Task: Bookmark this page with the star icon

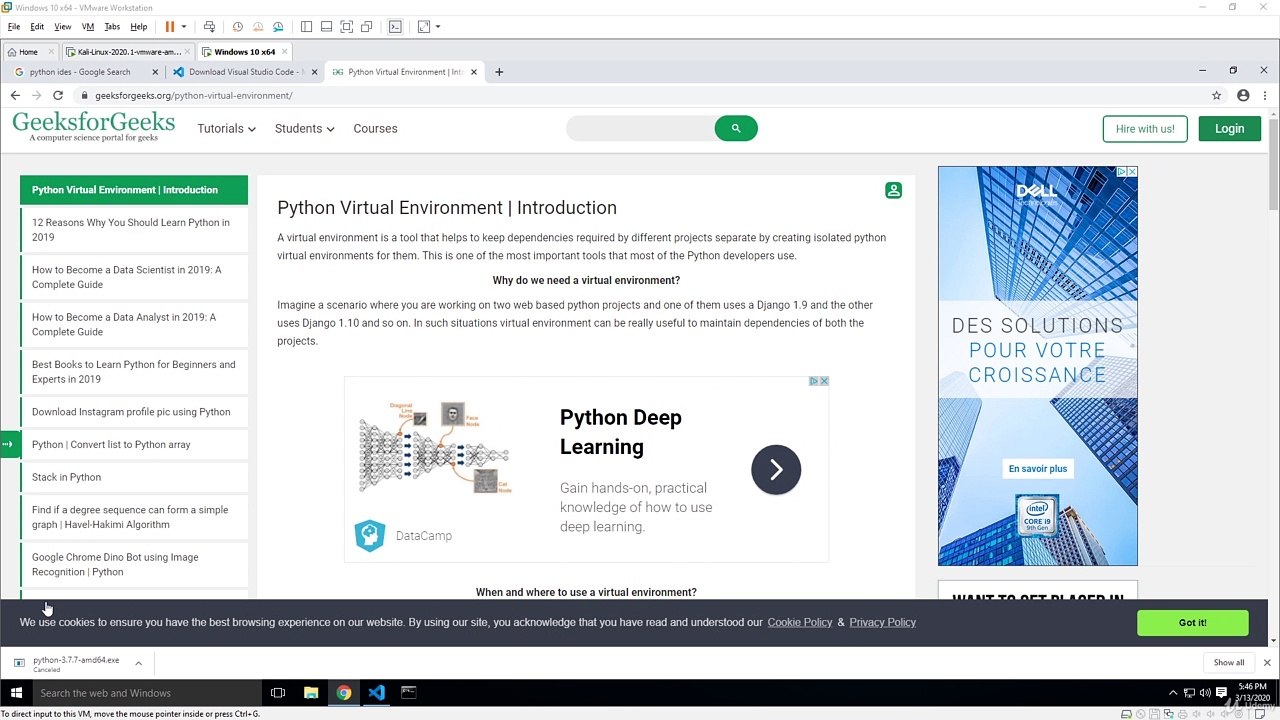Action: 1216,96
